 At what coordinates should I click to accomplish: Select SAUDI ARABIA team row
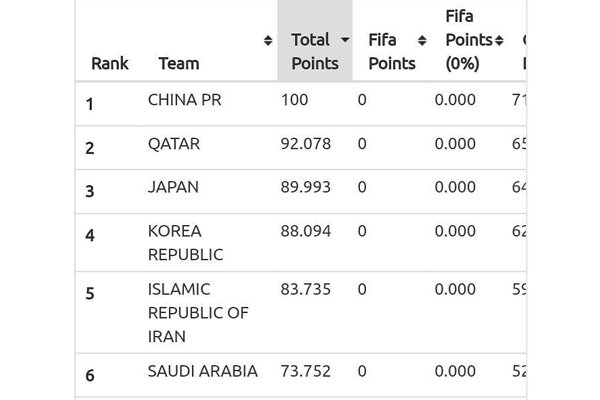(x=202, y=371)
